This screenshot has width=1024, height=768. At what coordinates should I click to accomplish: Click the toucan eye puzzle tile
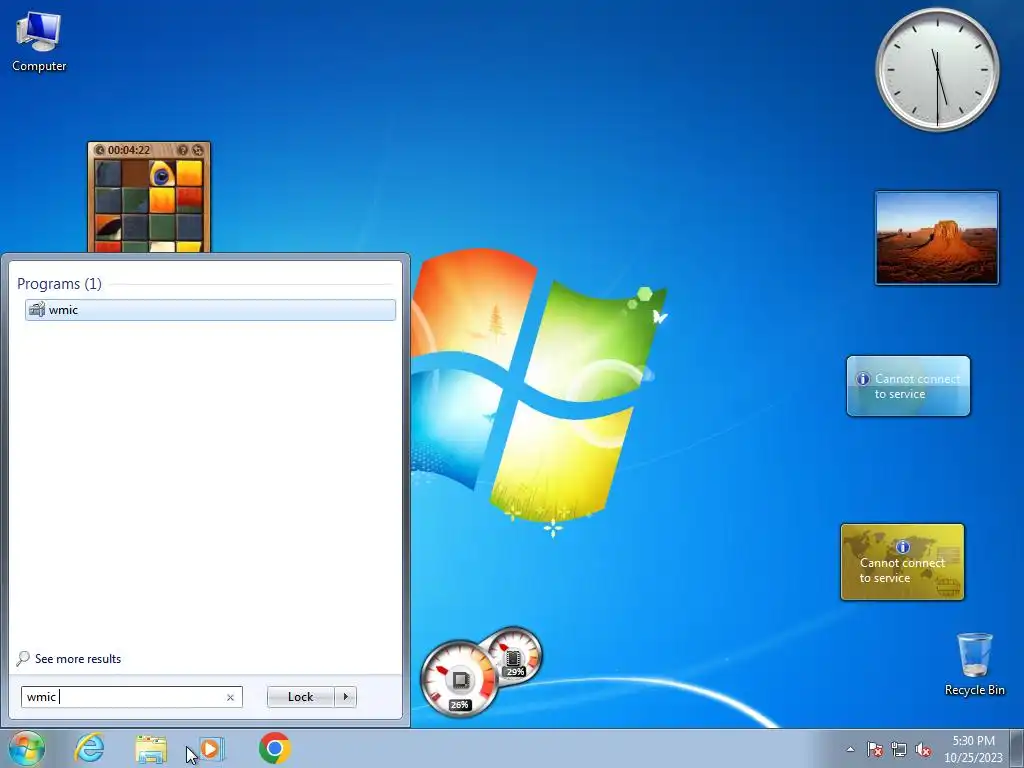[162, 174]
